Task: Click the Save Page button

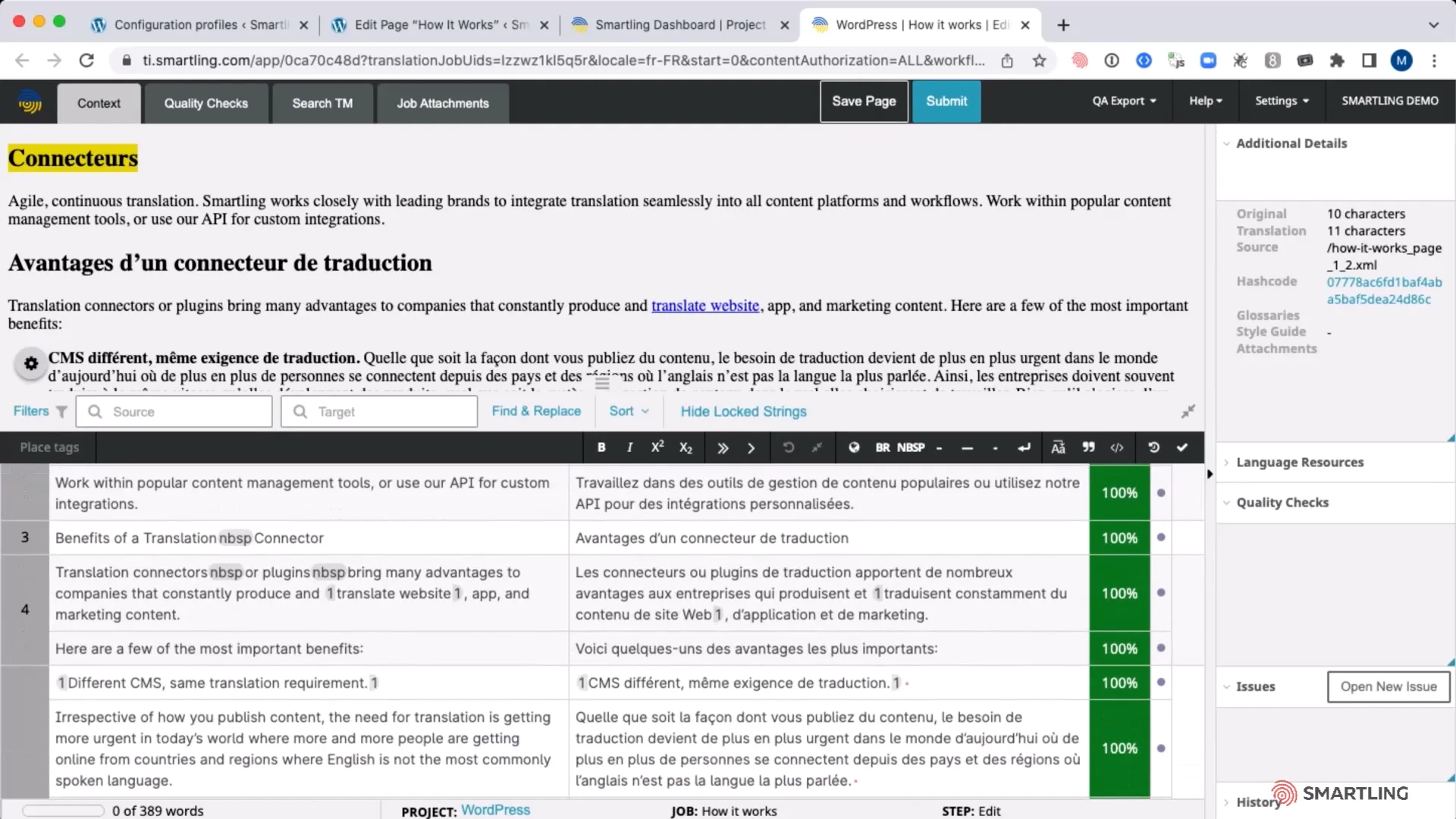Action: pos(864,102)
